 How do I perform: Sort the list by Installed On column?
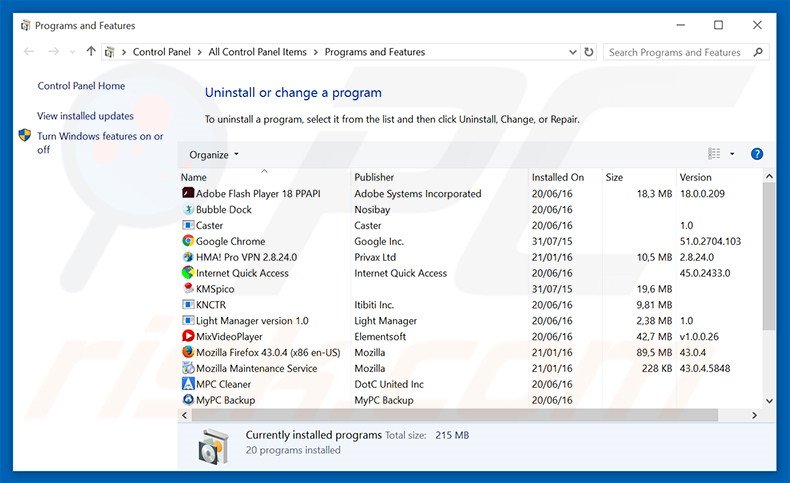pyautogui.click(x=558, y=177)
